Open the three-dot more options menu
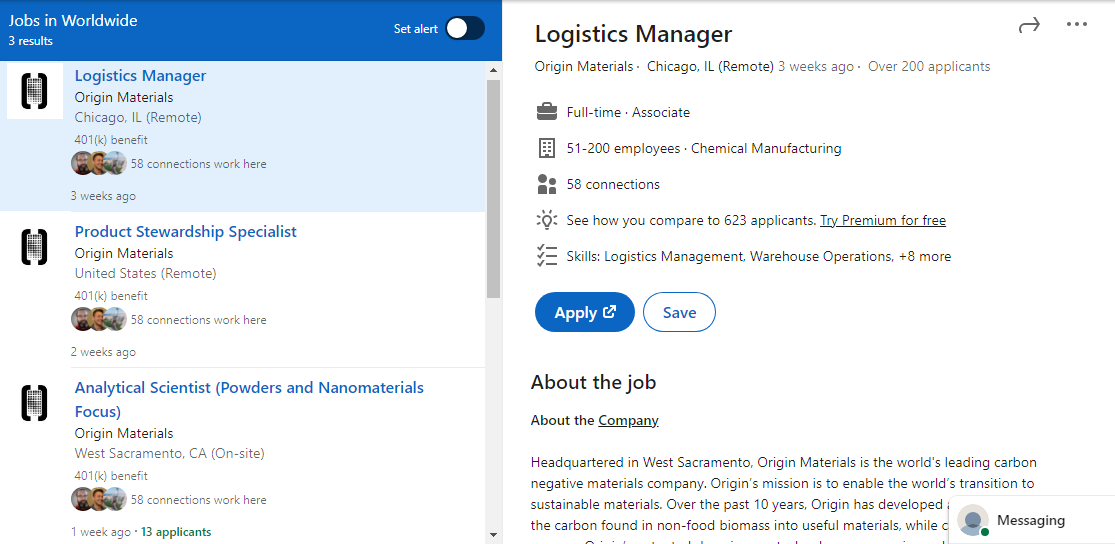The width and height of the screenshot is (1115, 544). tap(1077, 24)
